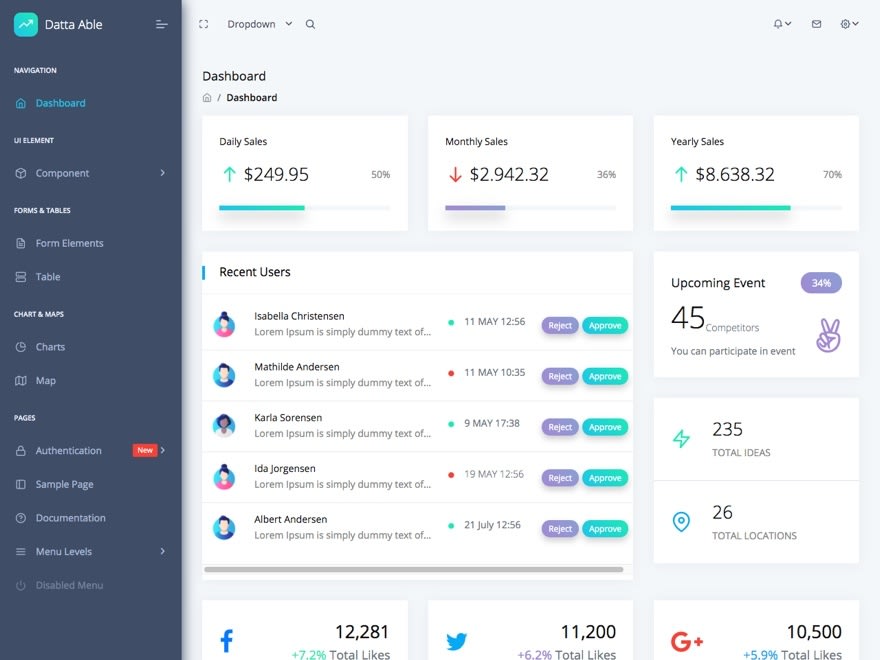
Task: Click the search magnifier icon
Action: pos(310,24)
